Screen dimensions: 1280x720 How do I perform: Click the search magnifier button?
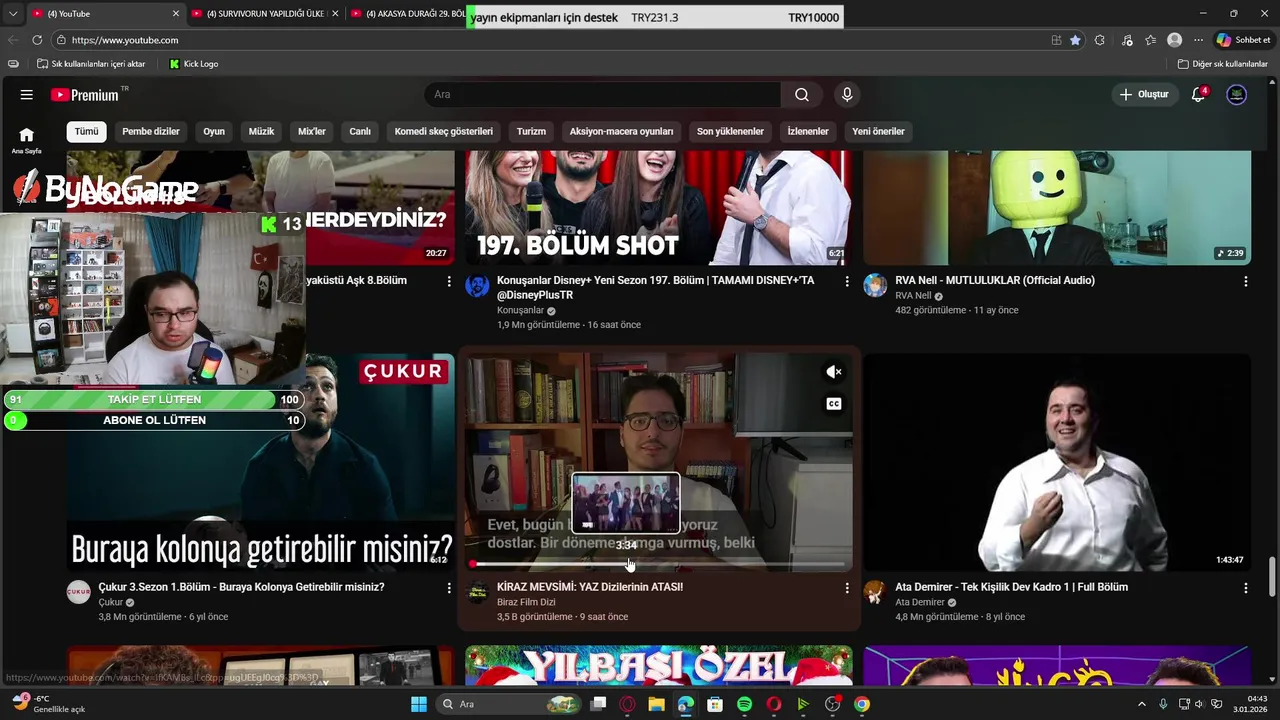[x=802, y=95]
